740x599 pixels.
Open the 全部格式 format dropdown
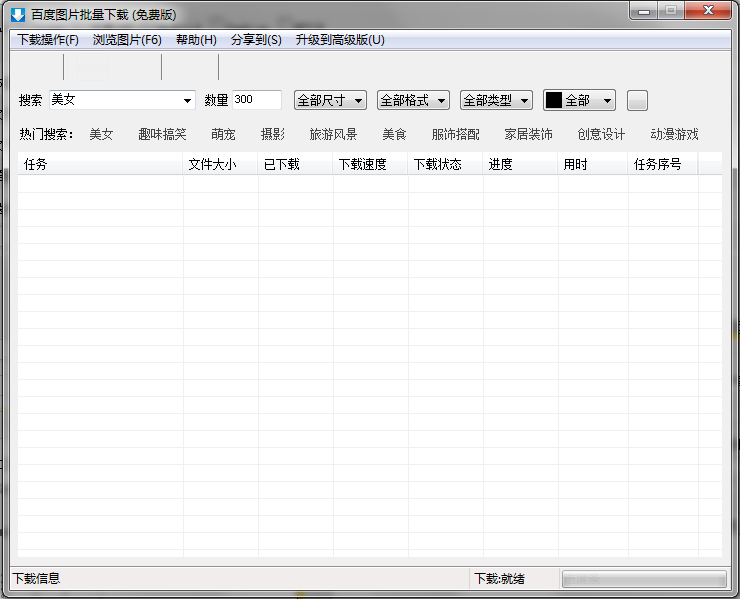pos(413,101)
